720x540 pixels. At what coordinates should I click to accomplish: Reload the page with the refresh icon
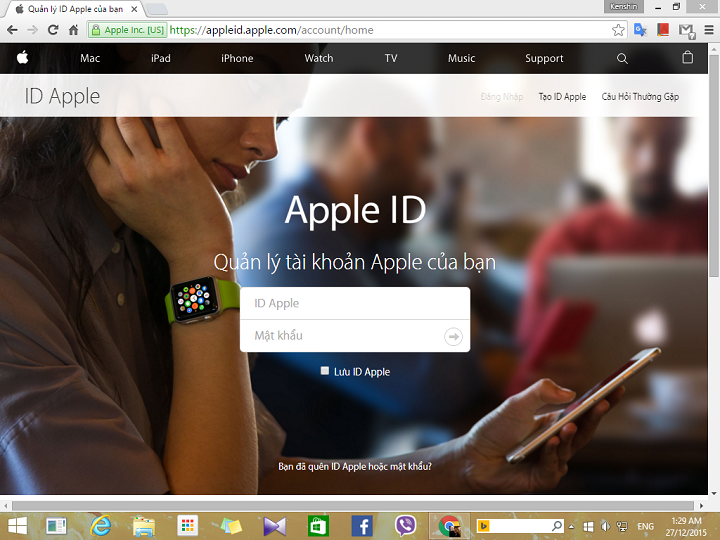[53, 30]
